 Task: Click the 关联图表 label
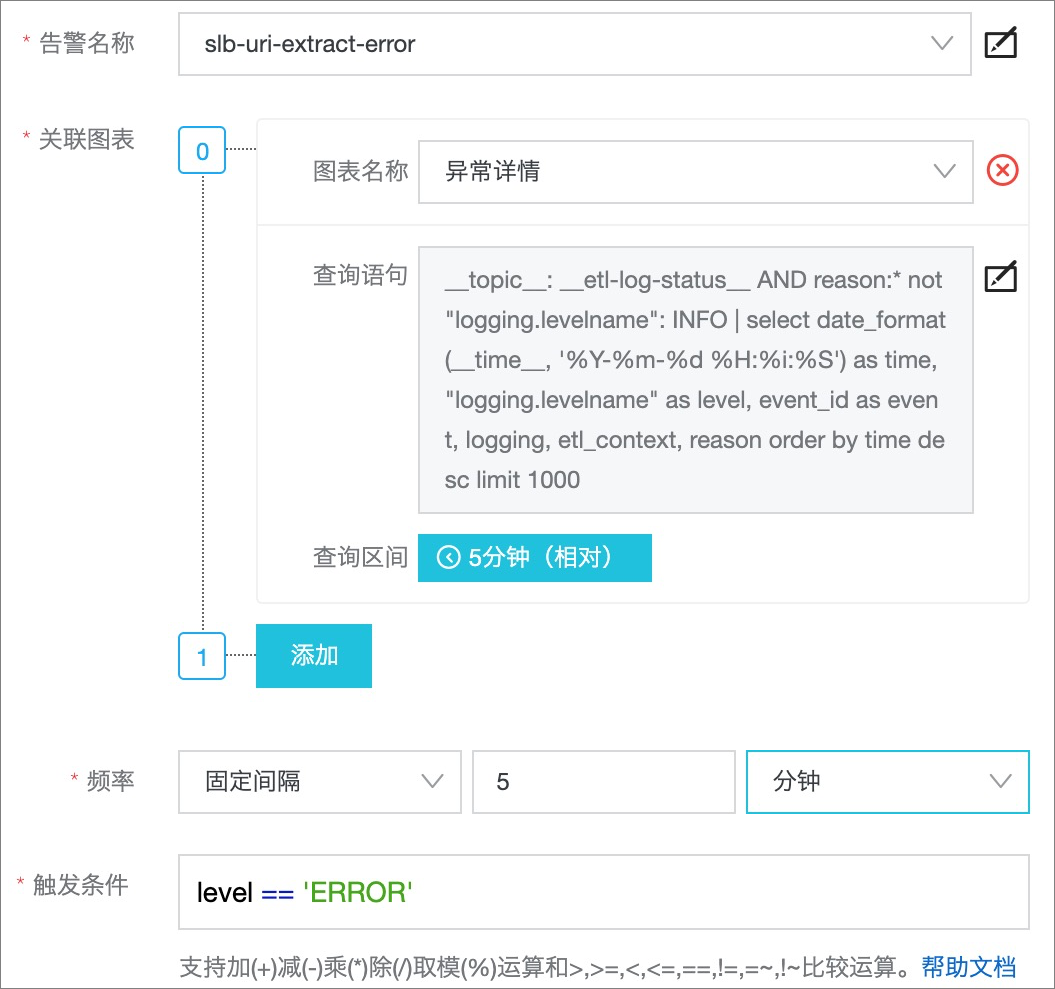coord(87,140)
